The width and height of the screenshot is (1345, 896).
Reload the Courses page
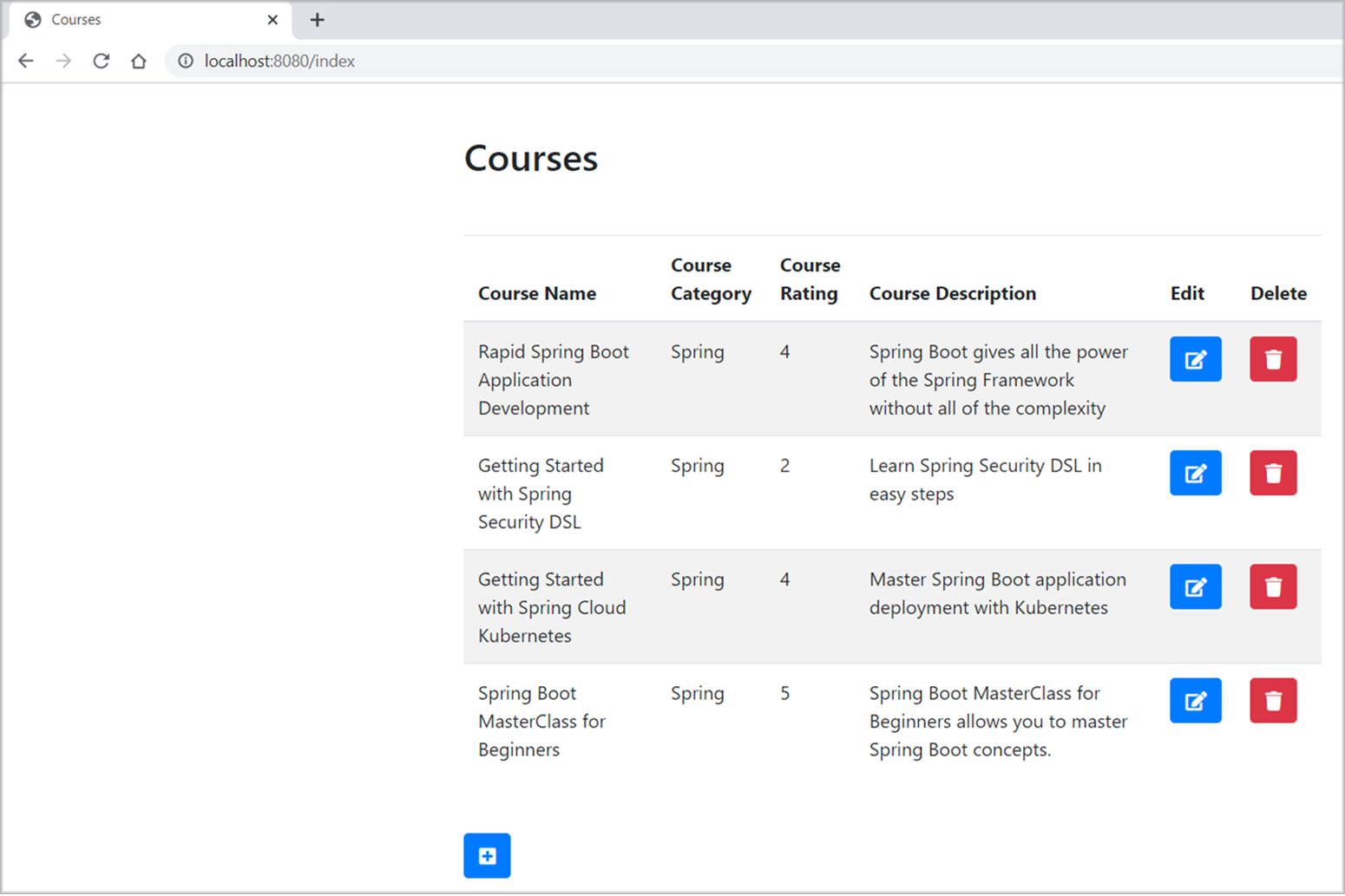pos(101,61)
